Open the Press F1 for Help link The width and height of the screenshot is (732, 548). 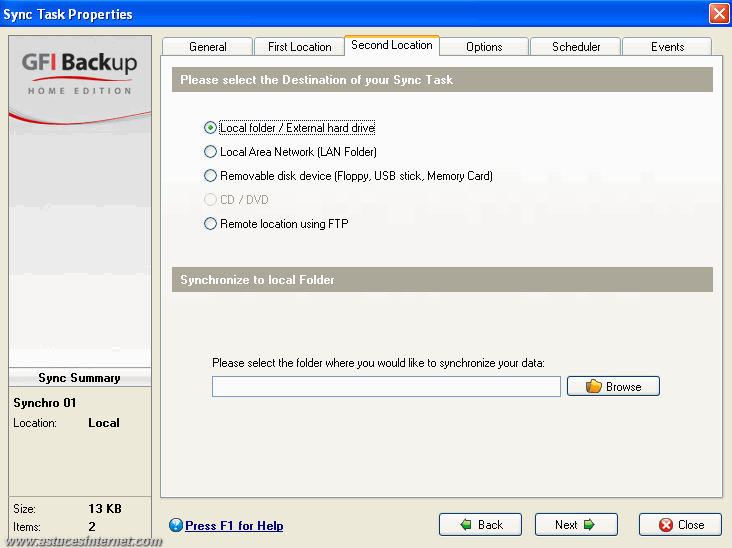click(x=234, y=526)
